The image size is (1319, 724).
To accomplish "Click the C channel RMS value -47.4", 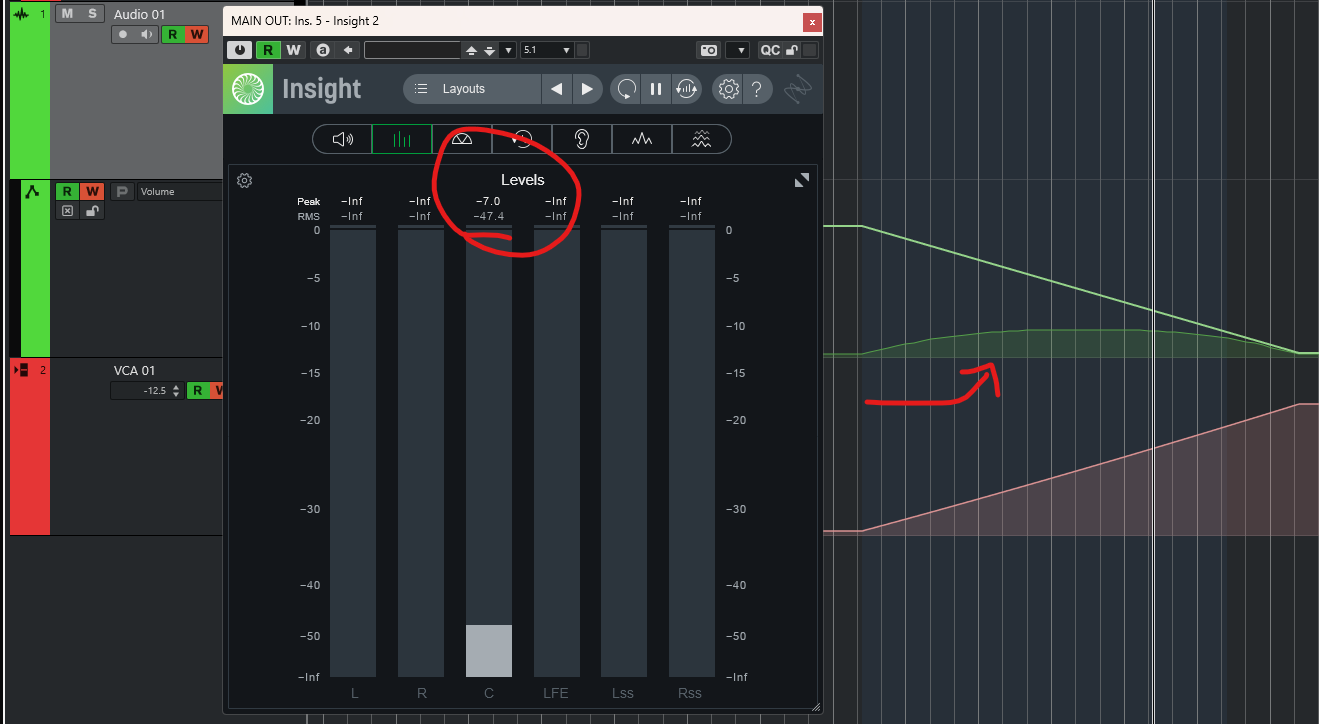I will coord(489,216).
